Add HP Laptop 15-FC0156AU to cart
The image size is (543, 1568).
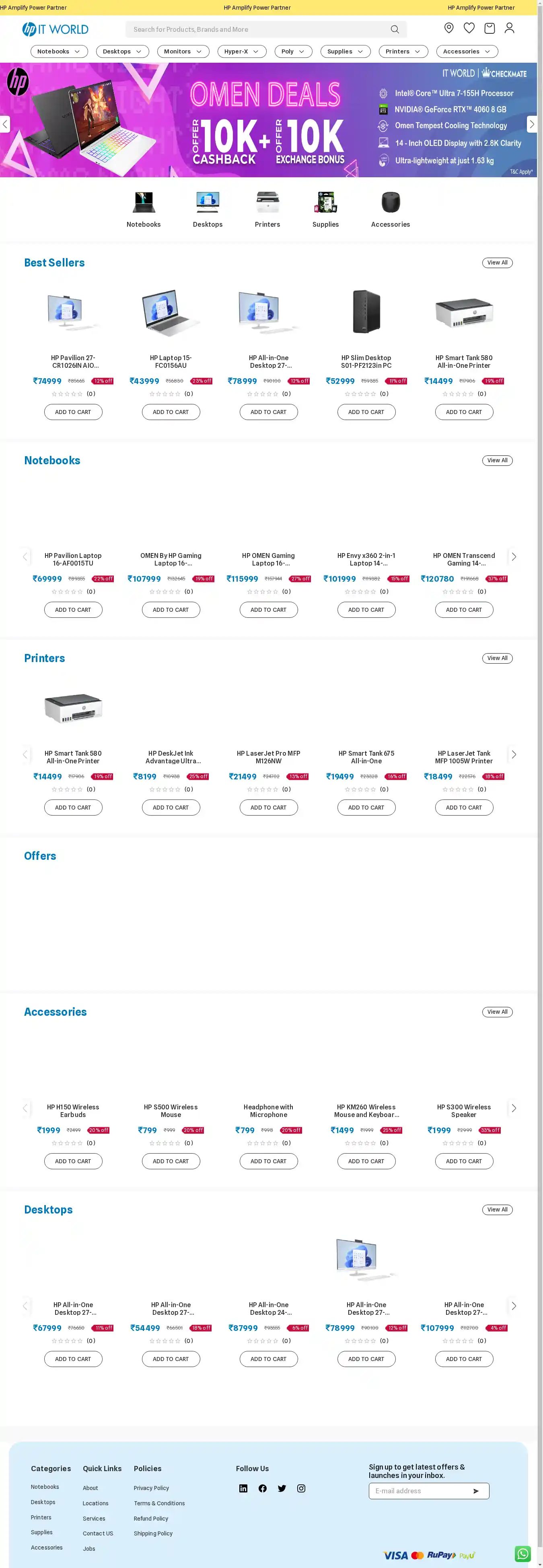click(171, 412)
